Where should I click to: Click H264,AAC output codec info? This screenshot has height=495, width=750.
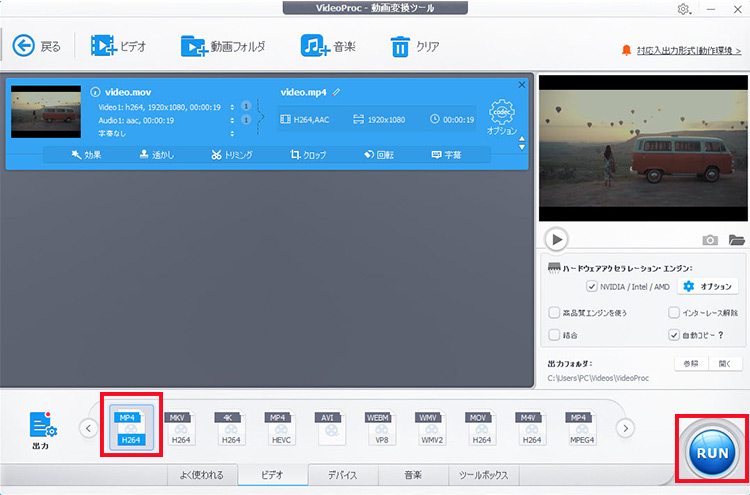[x=305, y=120]
